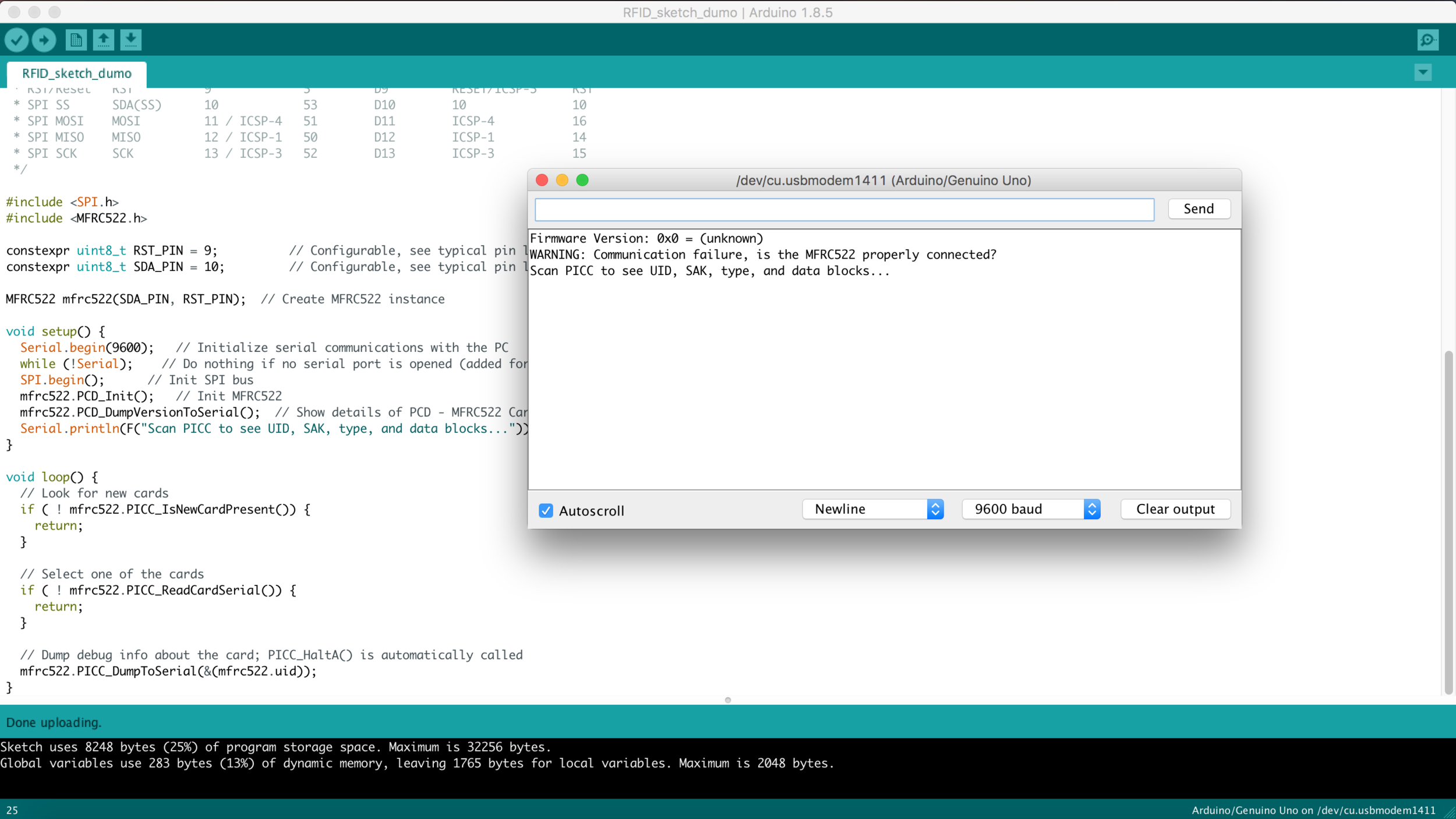Image resolution: width=1456 pixels, height=819 pixels.
Task: Click the 'SPI SCK' comment row
Action: [x=300, y=153]
